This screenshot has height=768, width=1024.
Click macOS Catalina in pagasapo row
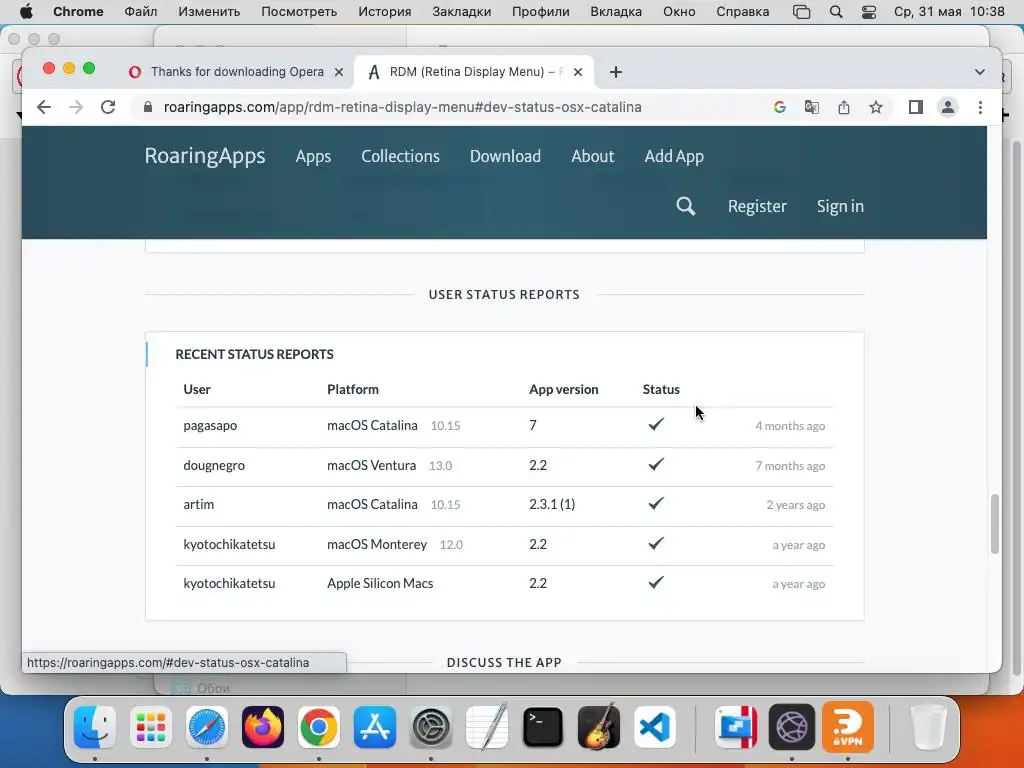click(372, 426)
